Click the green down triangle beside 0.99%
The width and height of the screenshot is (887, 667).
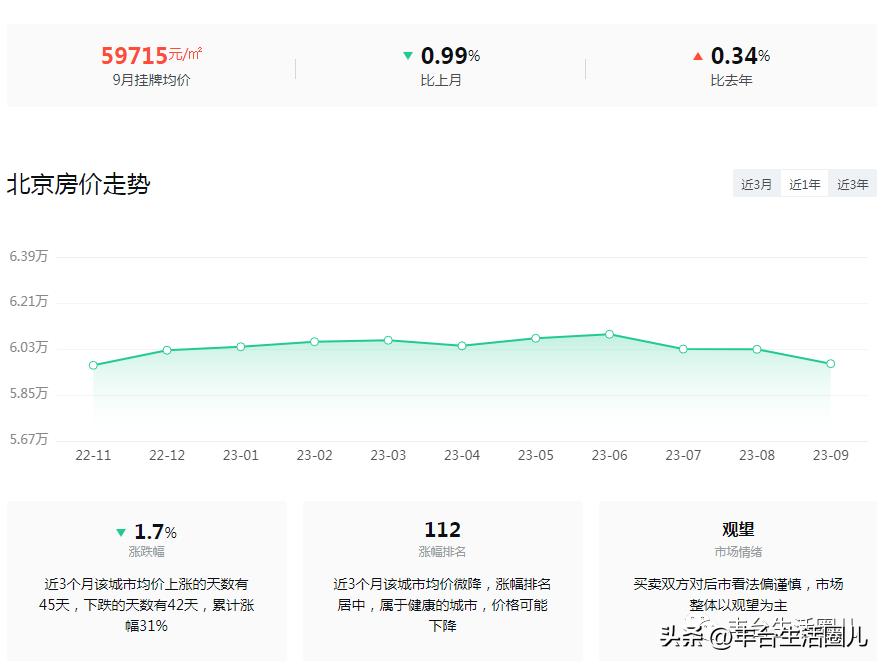409,56
